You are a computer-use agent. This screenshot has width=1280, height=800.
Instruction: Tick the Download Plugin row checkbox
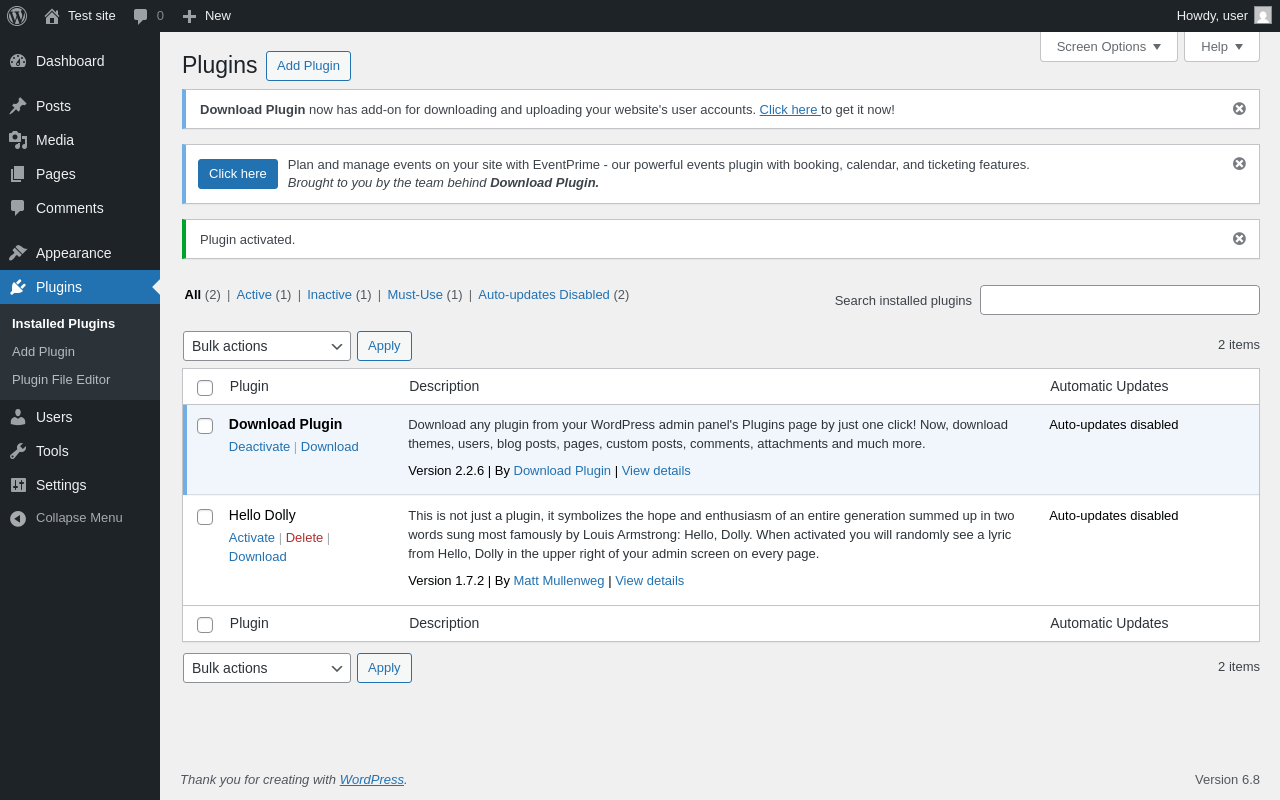tap(205, 426)
